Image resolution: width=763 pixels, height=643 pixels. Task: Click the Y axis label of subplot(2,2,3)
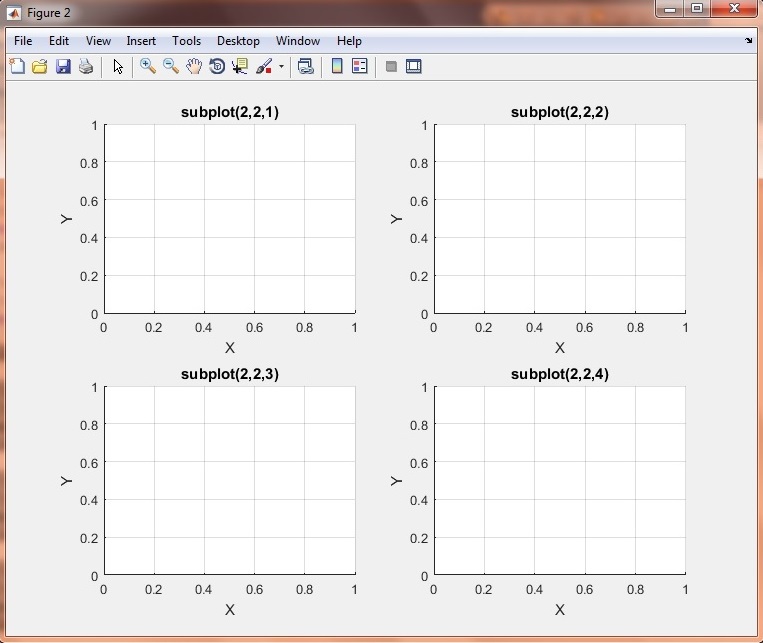[66, 481]
